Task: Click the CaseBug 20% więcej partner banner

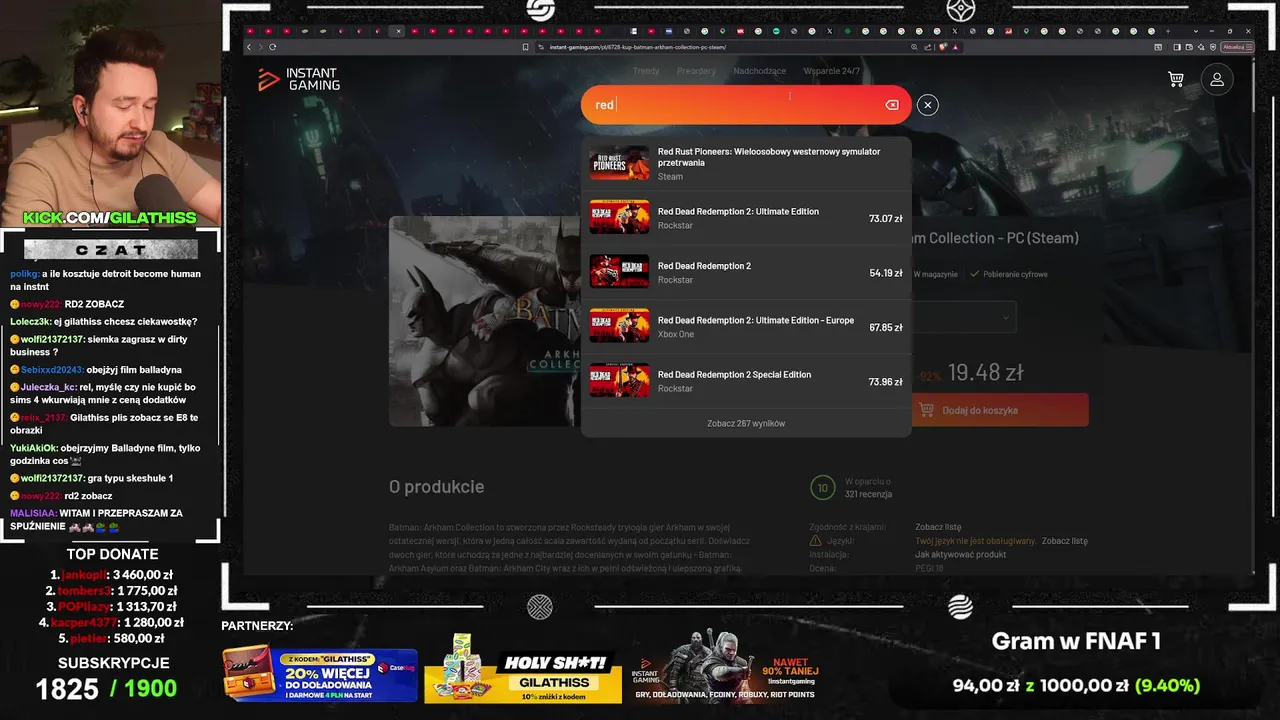Action: [x=320, y=674]
